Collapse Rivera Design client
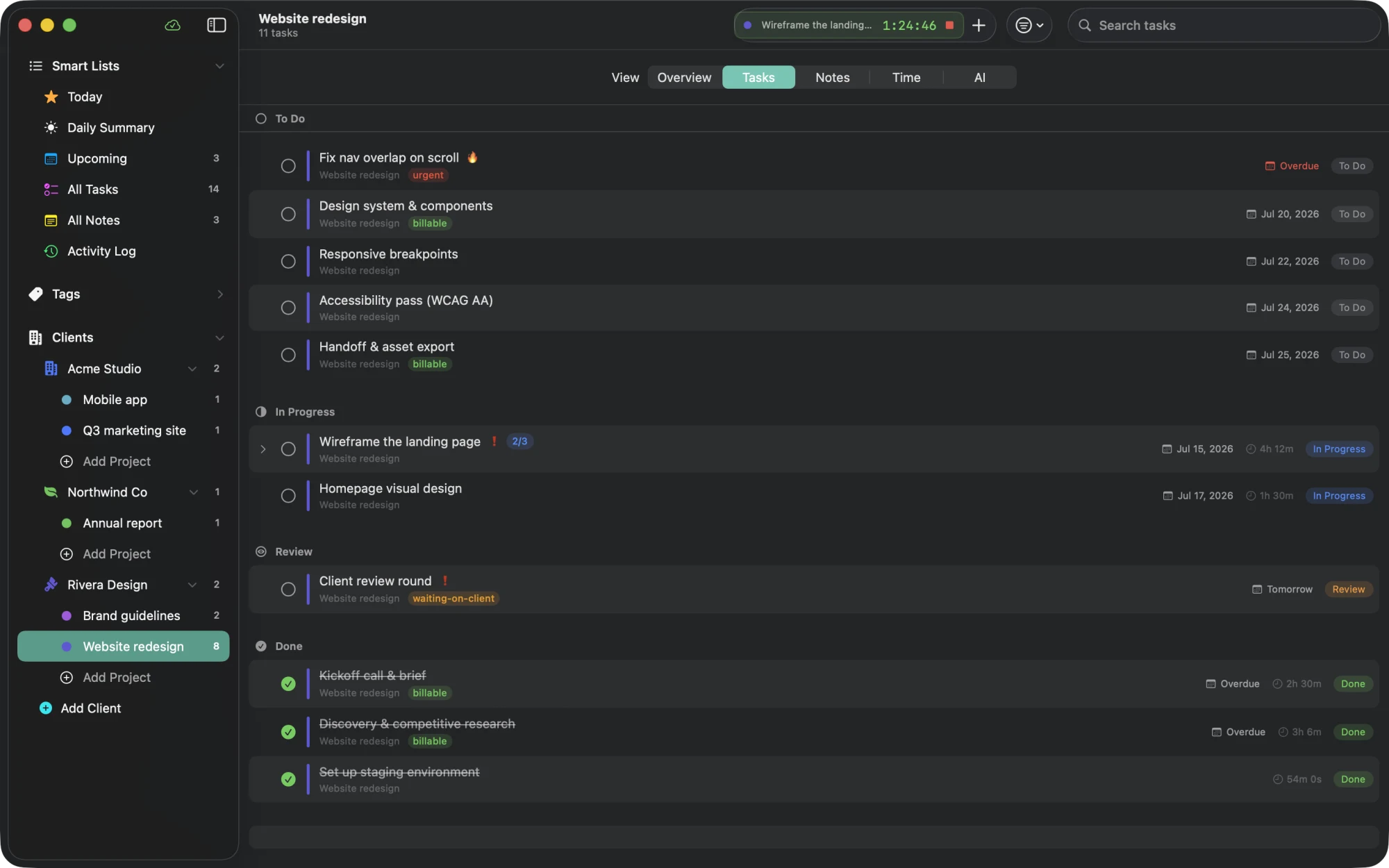The height and width of the screenshot is (868, 1389). pos(192,585)
